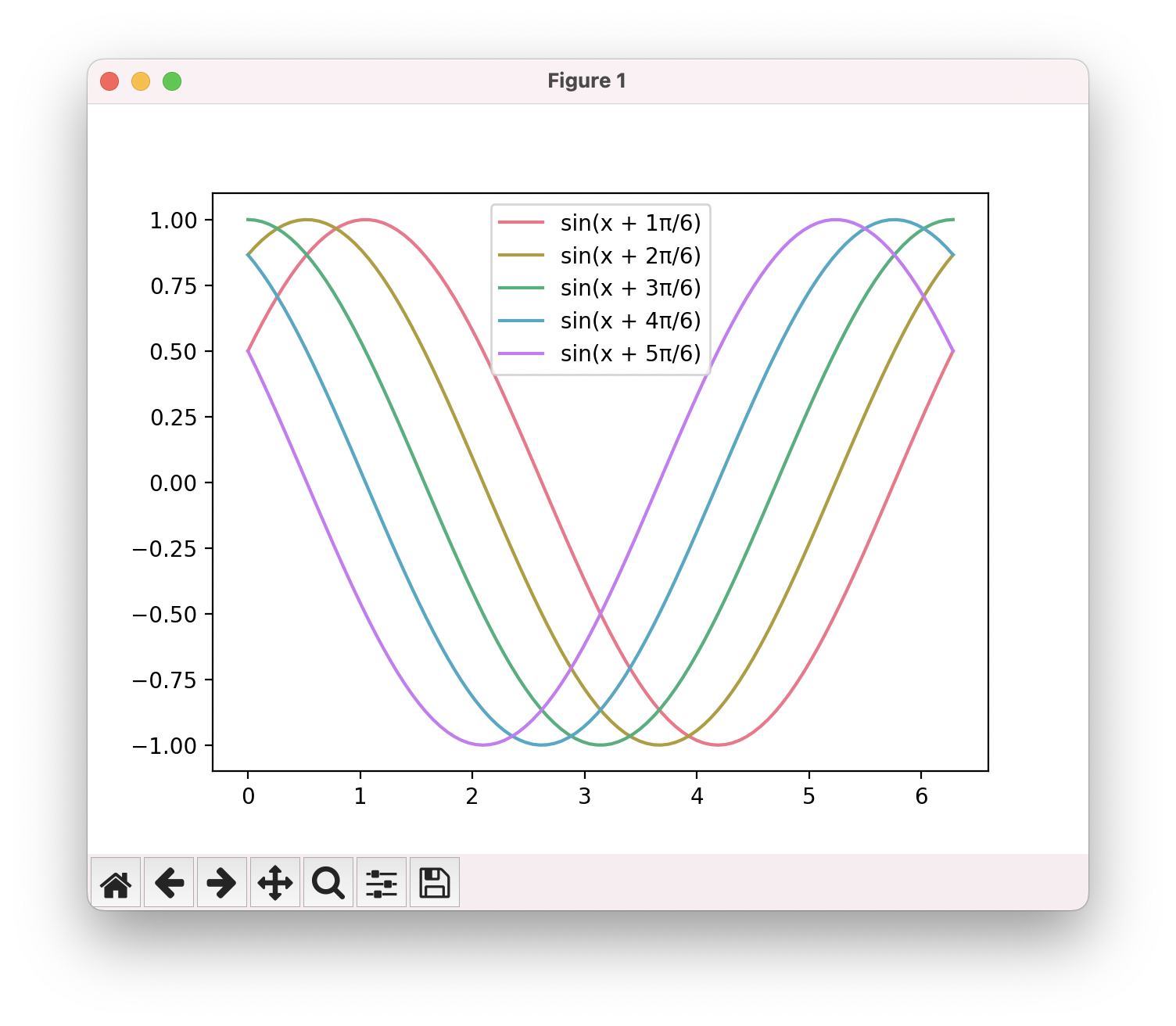Click legend entry sin(x + 3π/6)

[630, 288]
